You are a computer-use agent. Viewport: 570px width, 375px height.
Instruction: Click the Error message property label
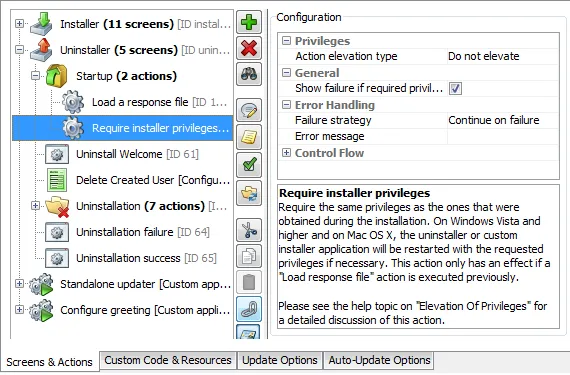[329, 136]
